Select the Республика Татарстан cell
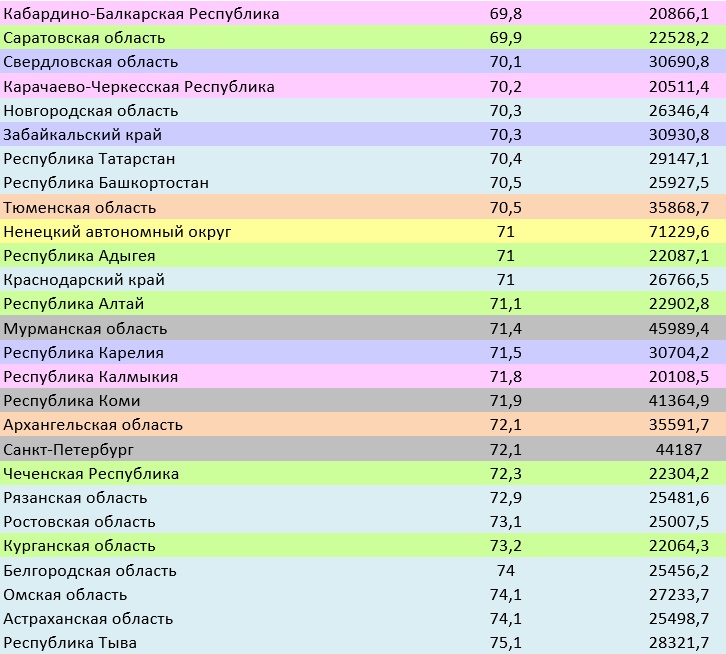Viewport: 726px width, 654px height. [90, 159]
